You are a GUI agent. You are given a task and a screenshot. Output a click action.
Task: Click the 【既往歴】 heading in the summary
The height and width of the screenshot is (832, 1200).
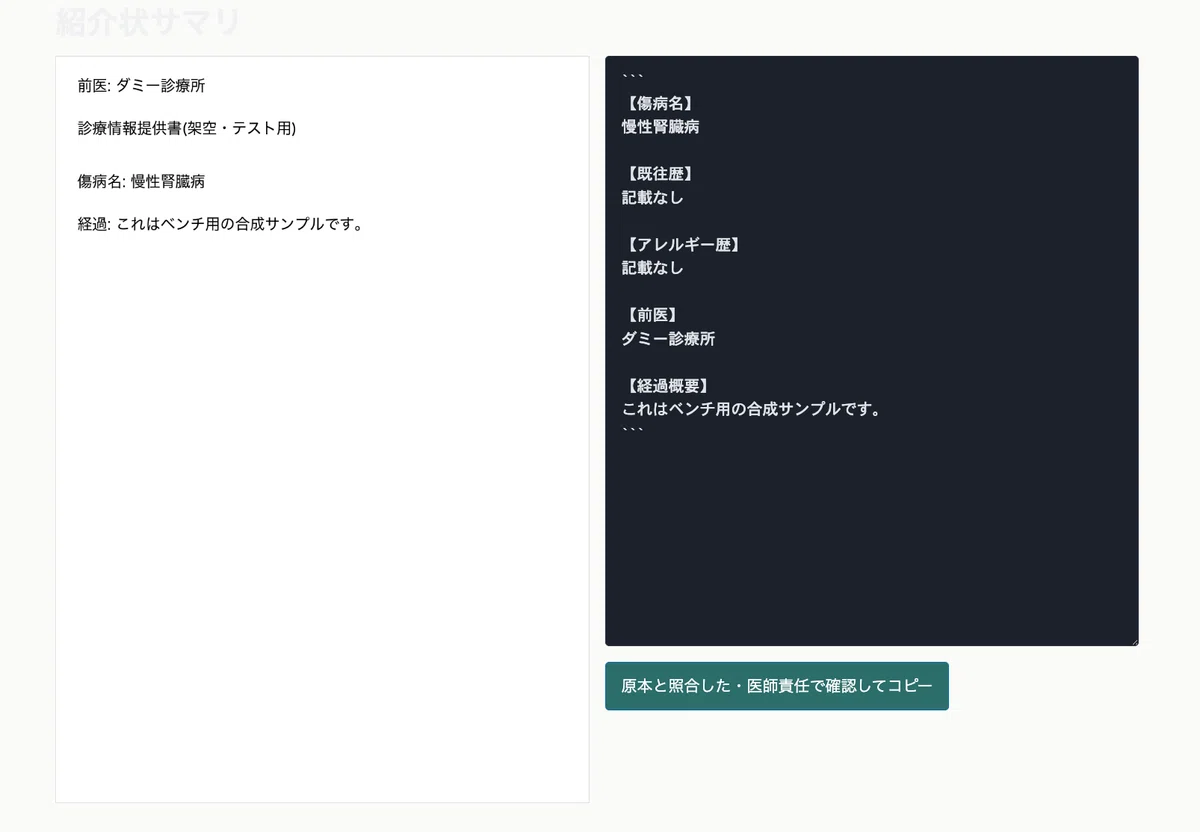click(x=658, y=174)
